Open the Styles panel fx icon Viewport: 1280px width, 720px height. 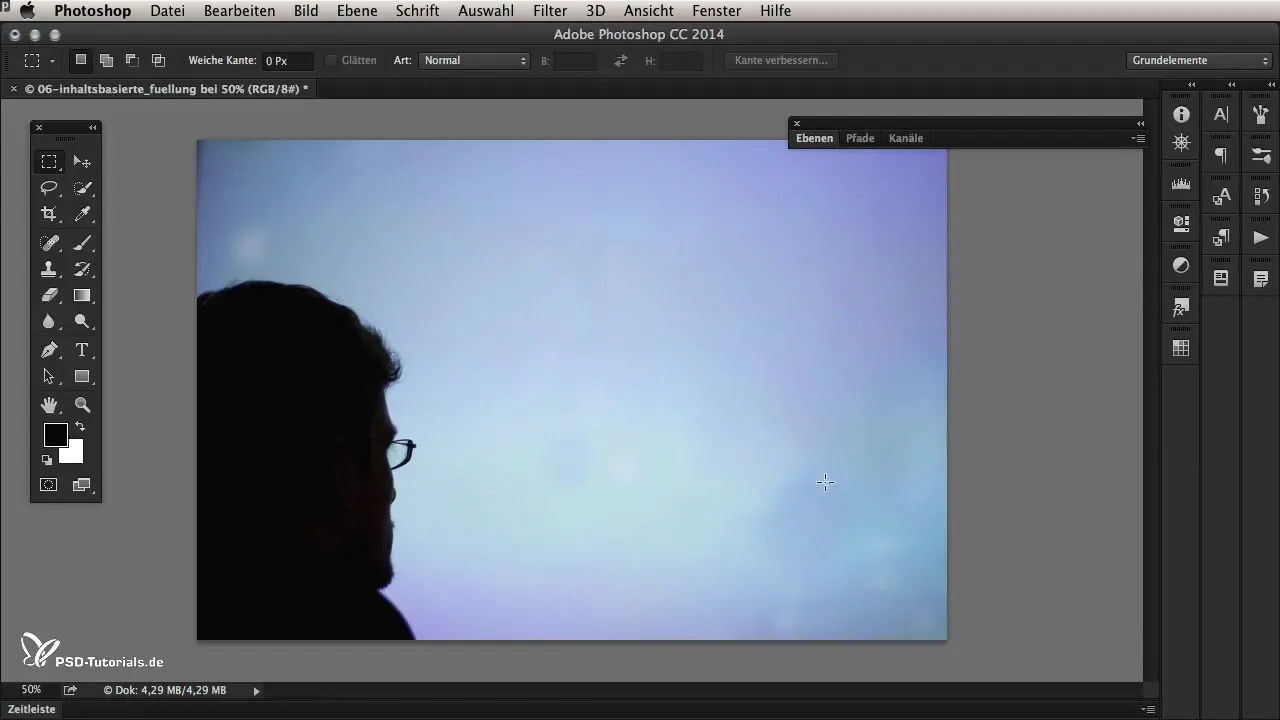pos(1181,308)
